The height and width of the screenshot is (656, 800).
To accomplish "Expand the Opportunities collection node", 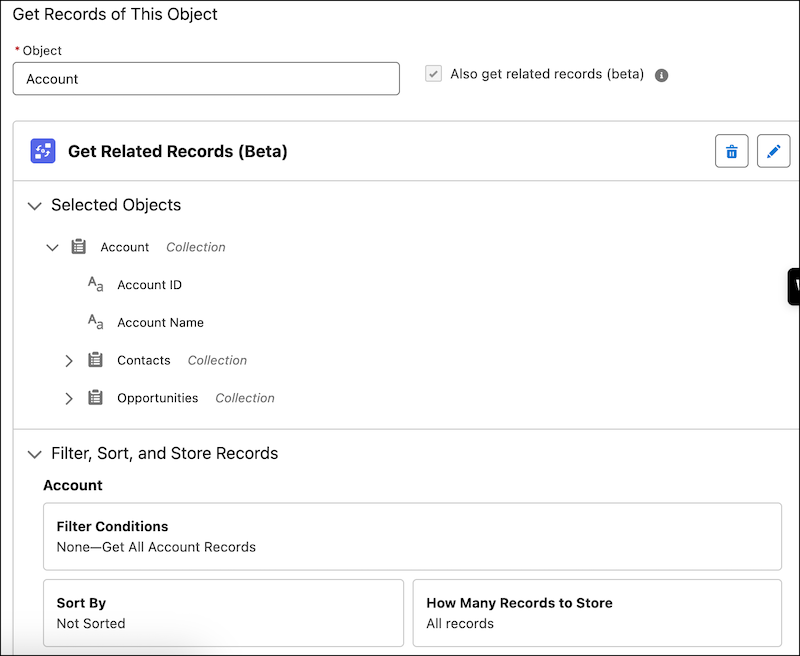I will (69, 398).
